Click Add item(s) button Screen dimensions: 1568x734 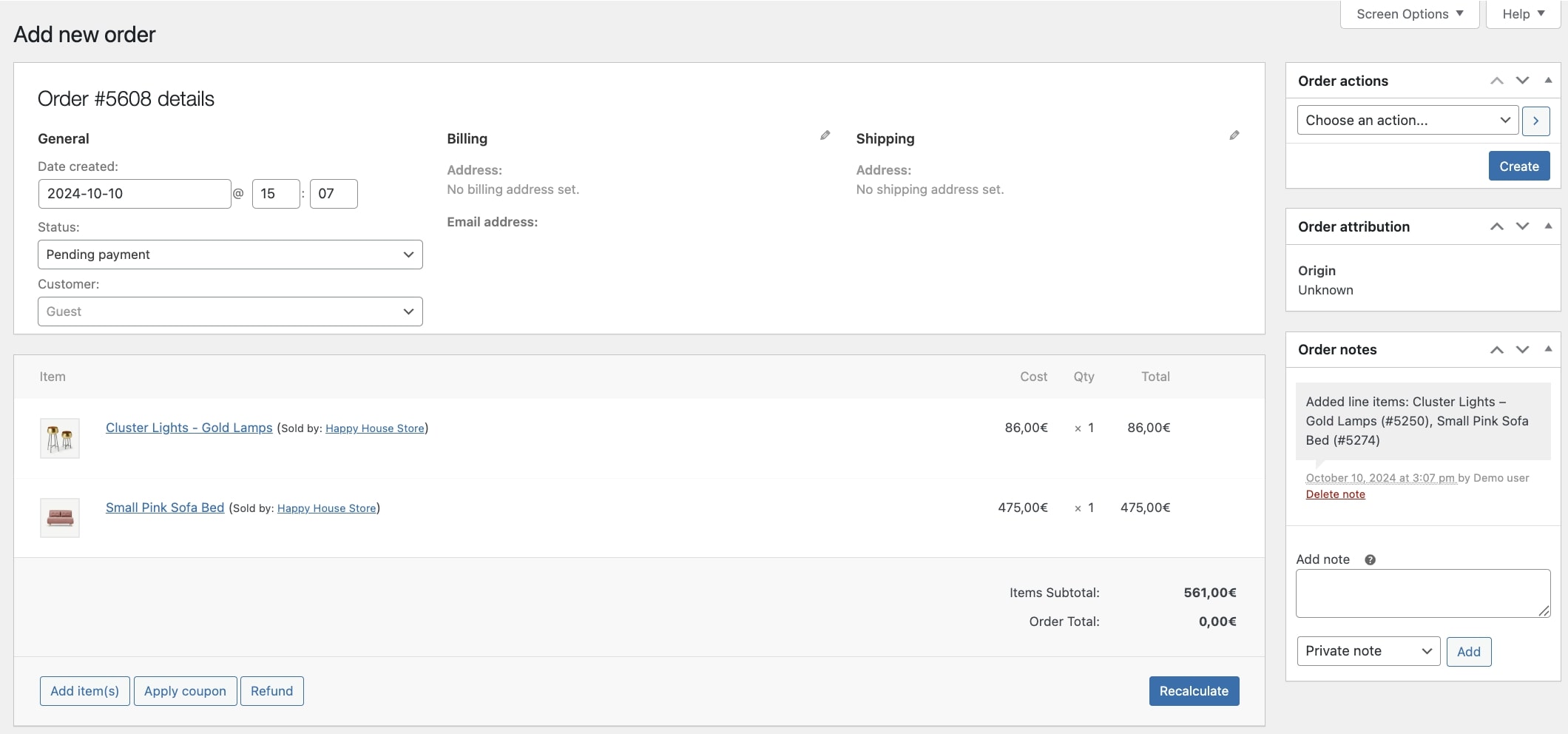pyautogui.click(x=85, y=691)
